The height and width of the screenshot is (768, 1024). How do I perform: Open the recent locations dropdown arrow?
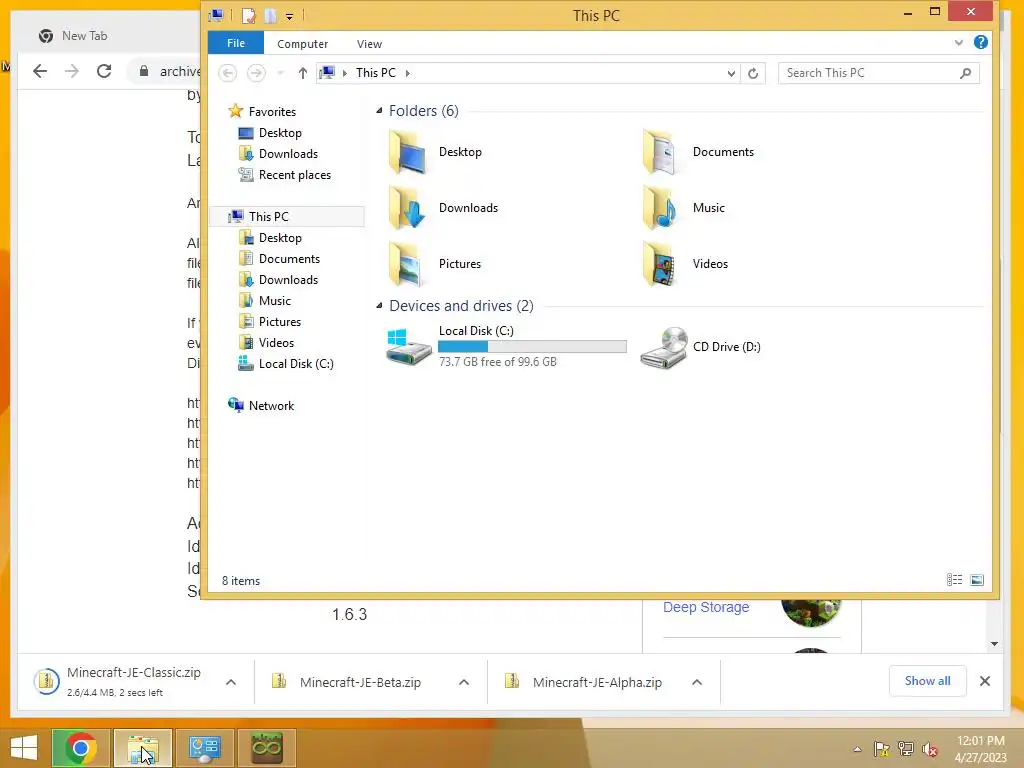[280, 73]
